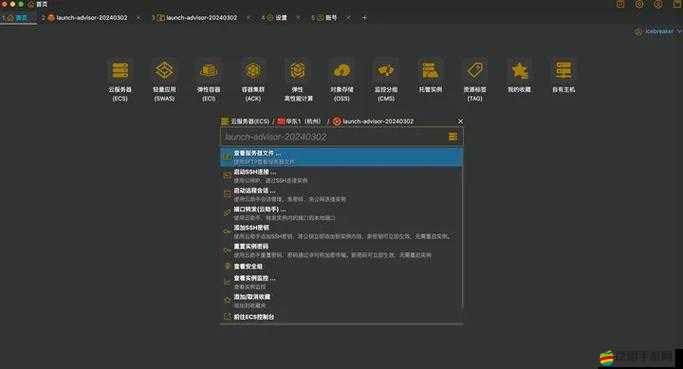Add a new tab with plus button

[364, 18]
